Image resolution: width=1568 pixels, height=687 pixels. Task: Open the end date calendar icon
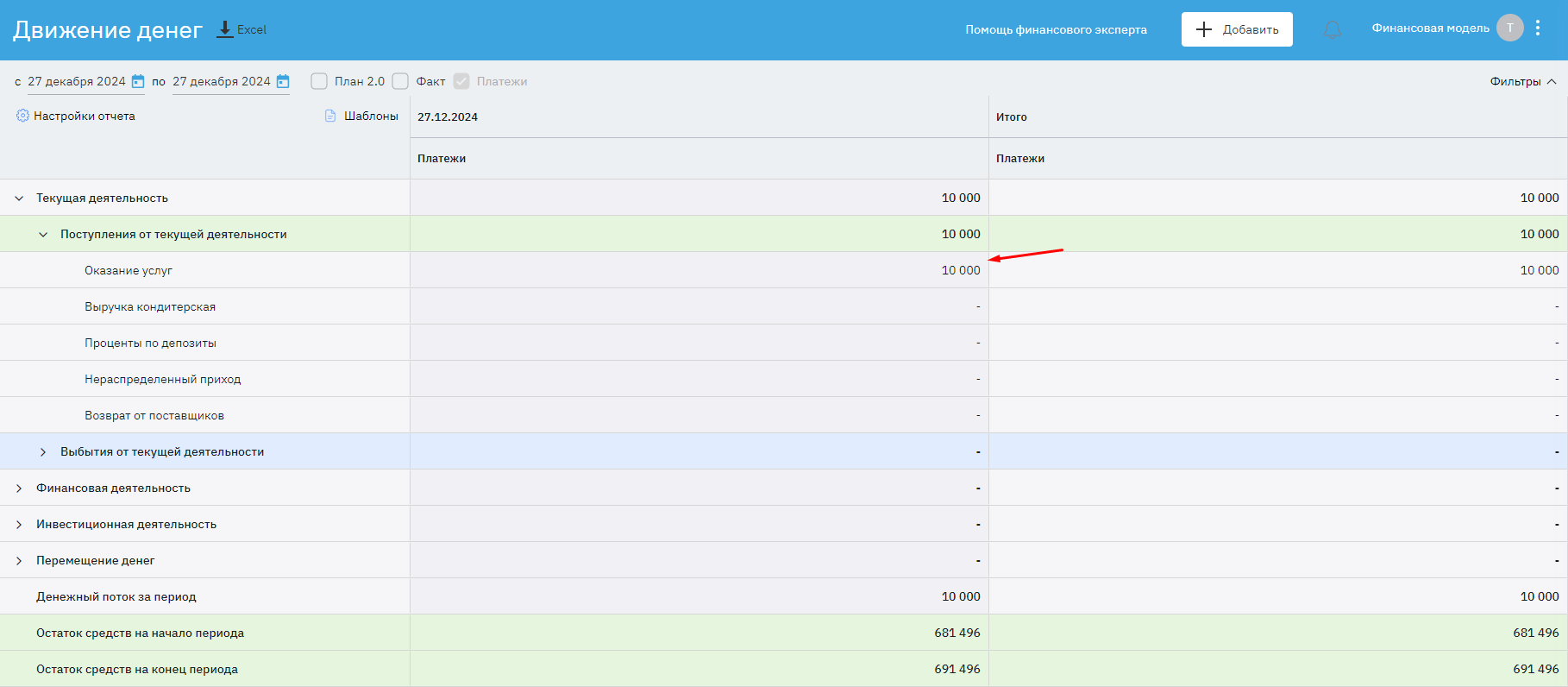coord(283,81)
